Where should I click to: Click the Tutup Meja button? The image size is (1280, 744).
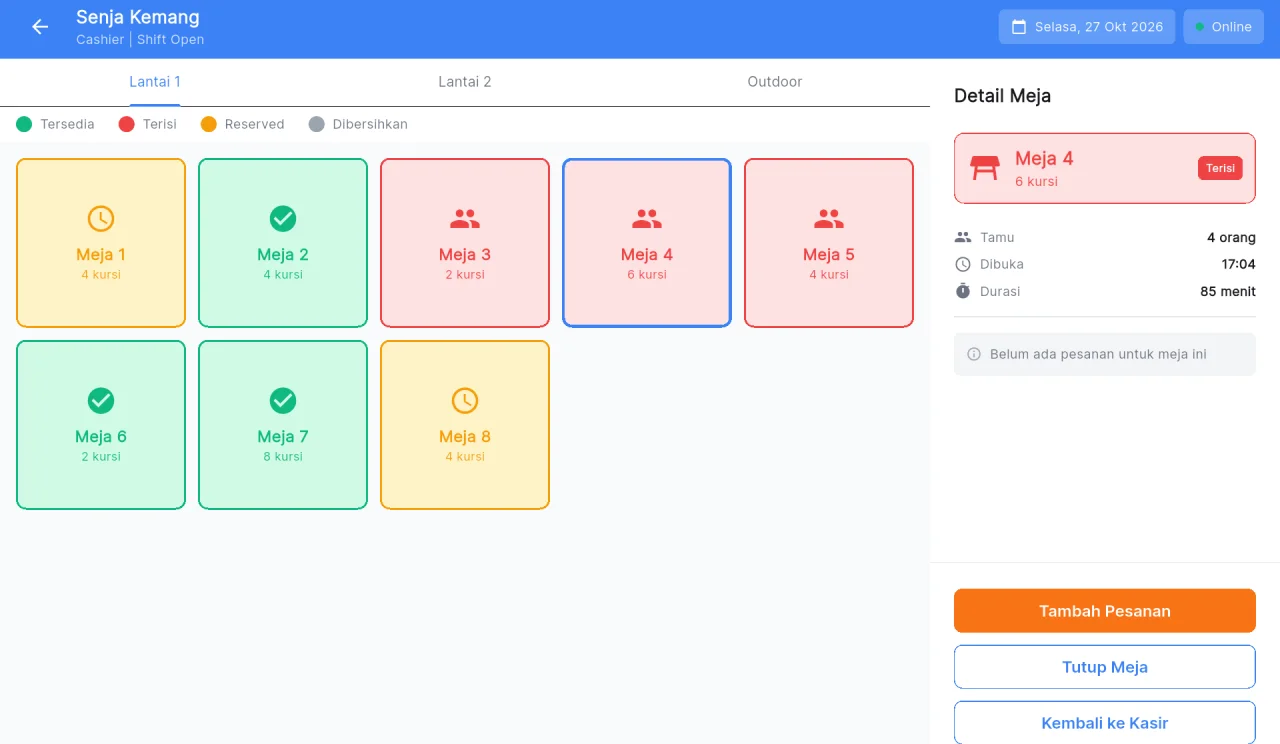click(x=1105, y=667)
